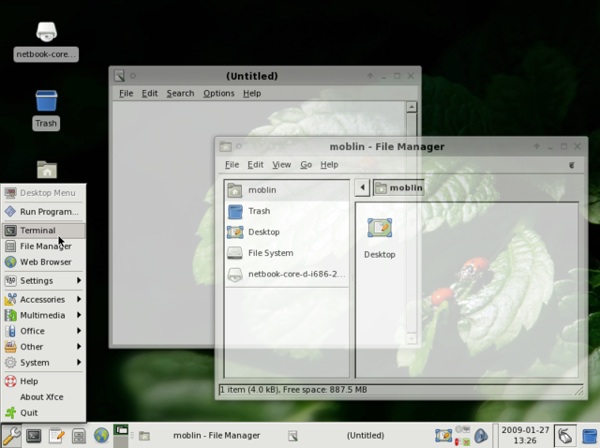Screen dimensions: 600x448
Task: Select Trash in File Manager sidebar
Action: (x=258, y=211)
